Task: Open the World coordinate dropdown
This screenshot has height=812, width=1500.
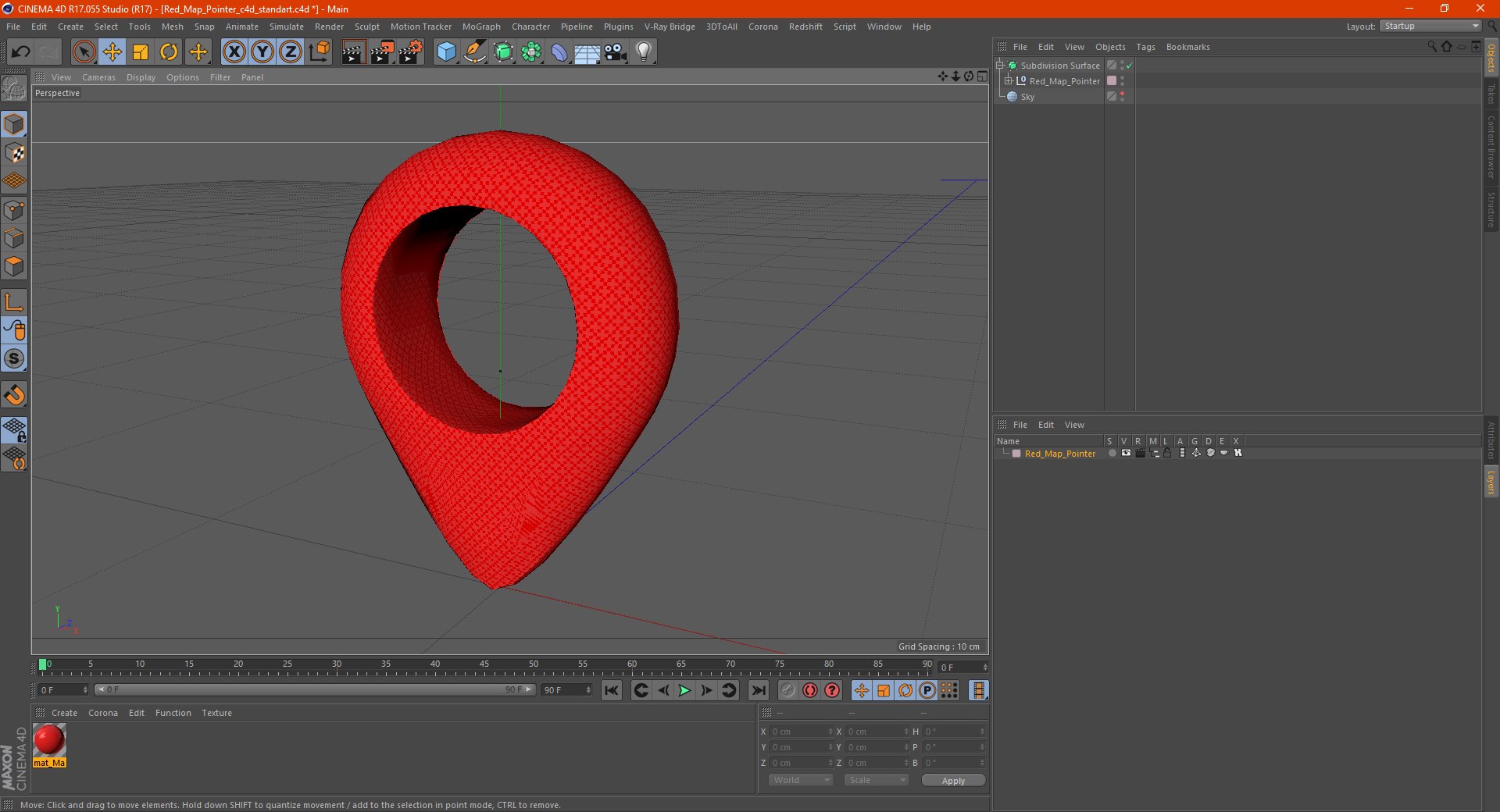Action: pyautogui.click(x=801, y=780)
